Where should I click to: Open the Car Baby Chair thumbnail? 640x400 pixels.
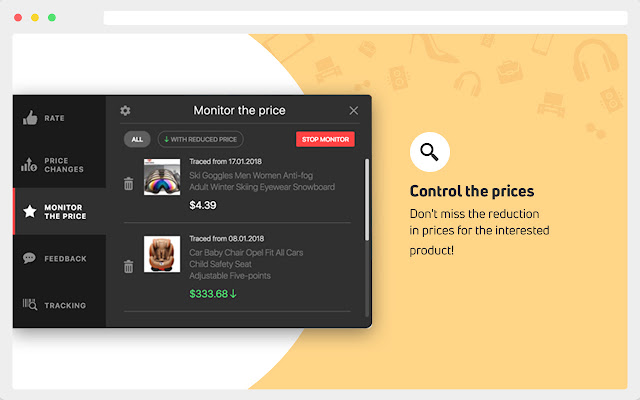click(162, 255)
